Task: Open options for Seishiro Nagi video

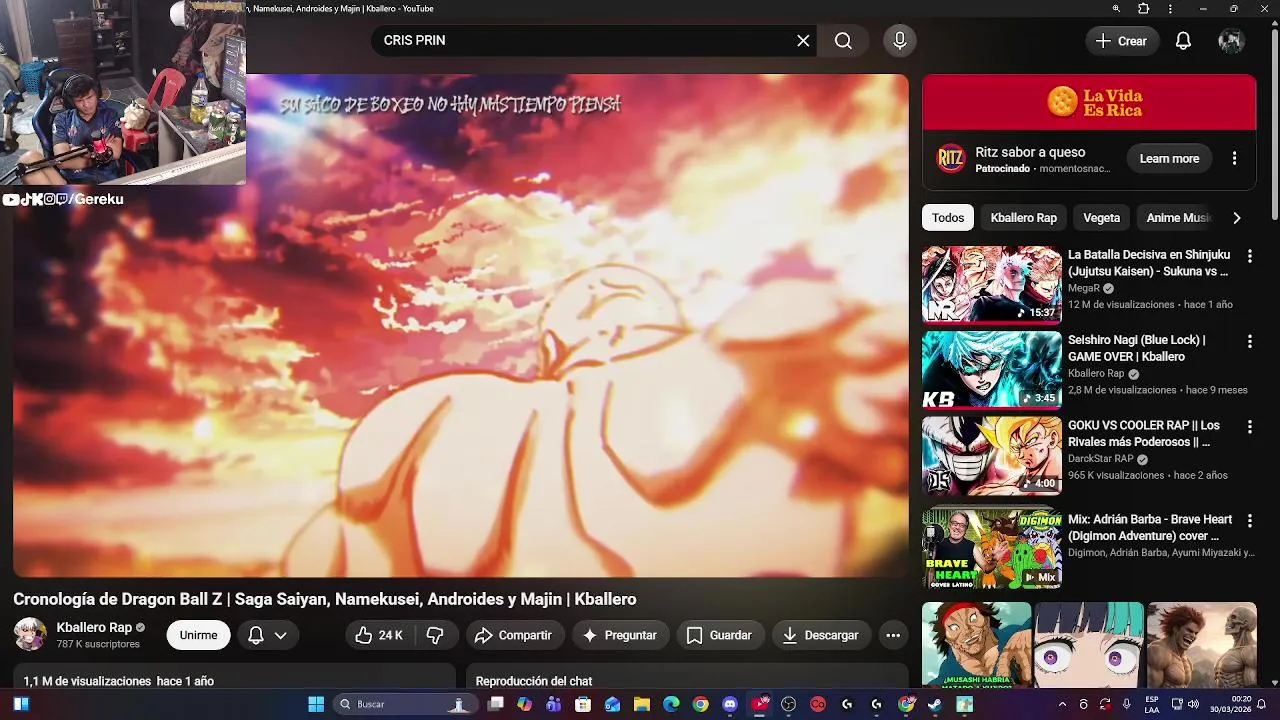Action: coord(1249,341)
